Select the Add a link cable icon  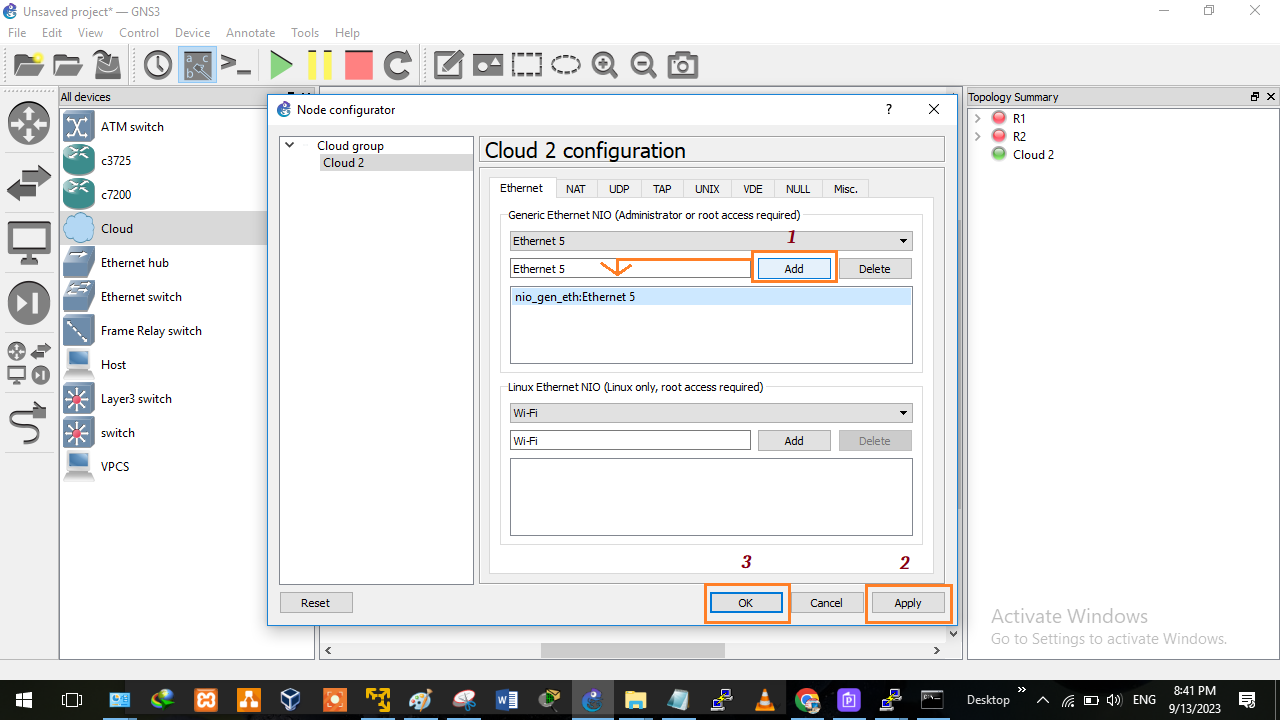28,427
